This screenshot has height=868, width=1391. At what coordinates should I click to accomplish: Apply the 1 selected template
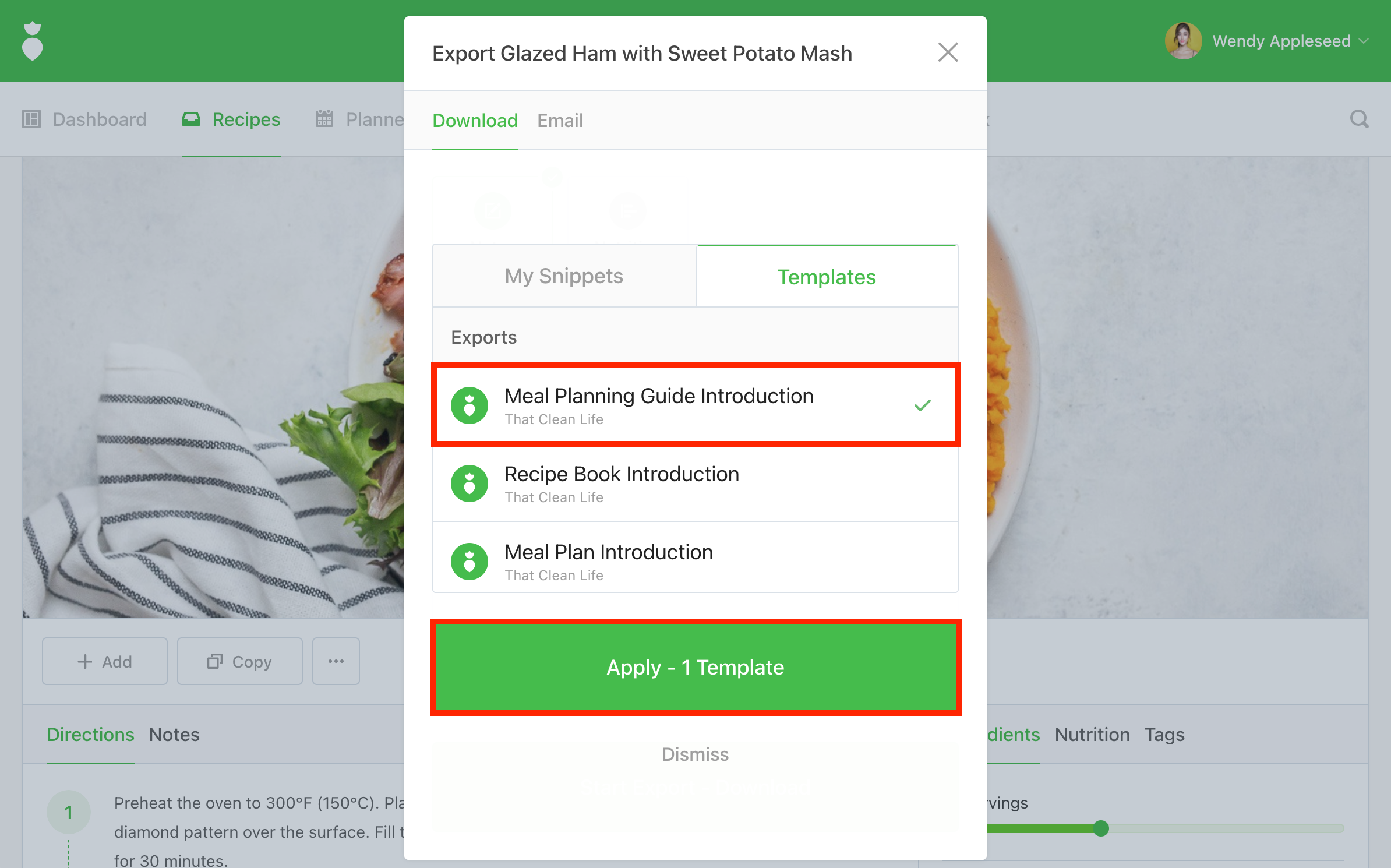coord(695,668)
